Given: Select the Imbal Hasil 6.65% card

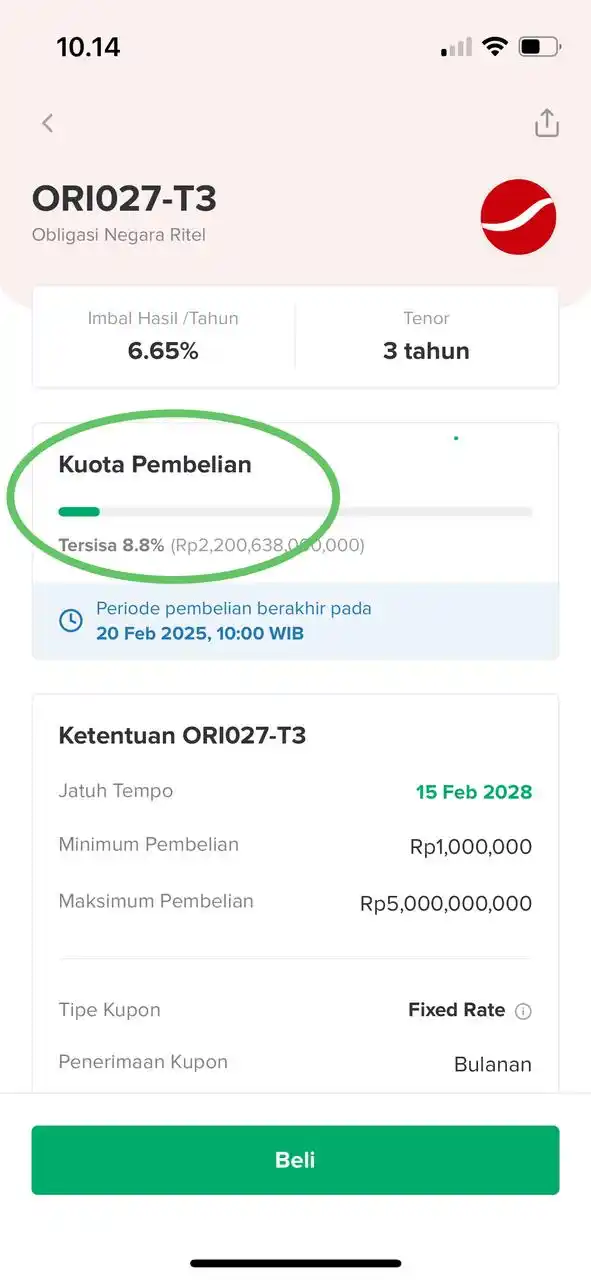Looking at the screenshot, I should coord(163,336).
